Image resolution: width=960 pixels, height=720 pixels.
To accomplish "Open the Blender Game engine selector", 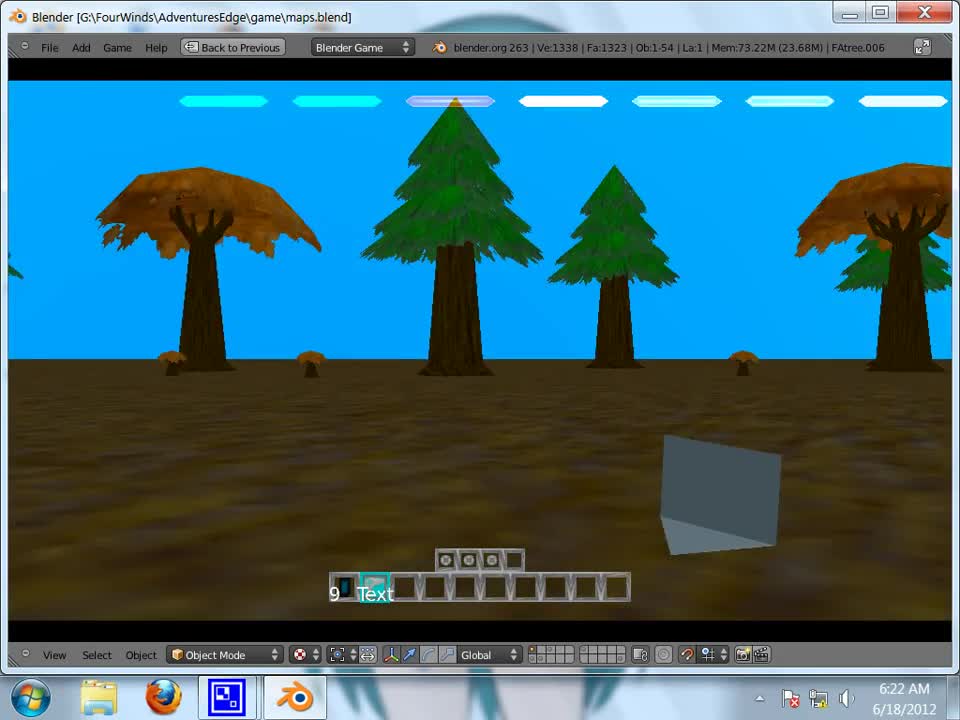I will (x=360, y=46).
